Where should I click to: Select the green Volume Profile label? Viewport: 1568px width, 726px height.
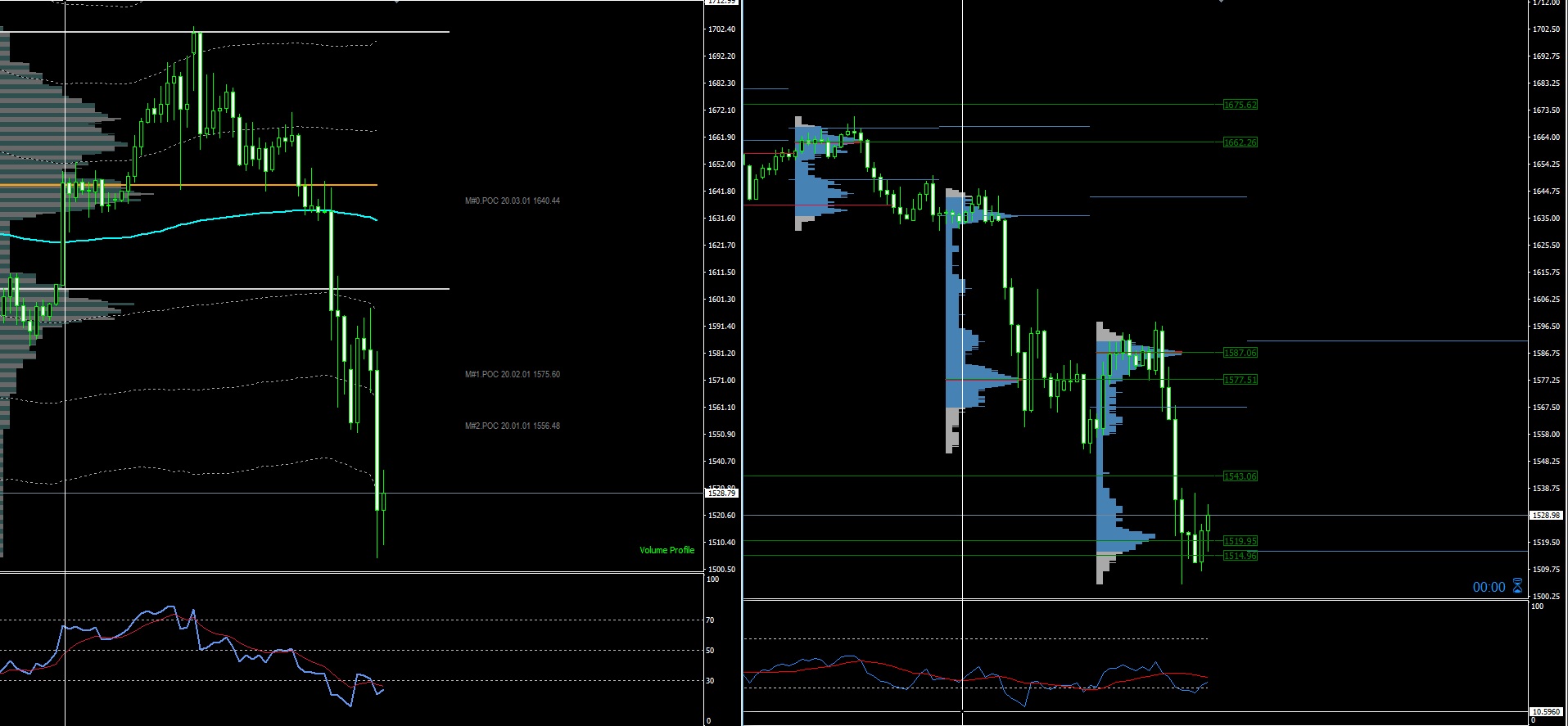(667, 550)
